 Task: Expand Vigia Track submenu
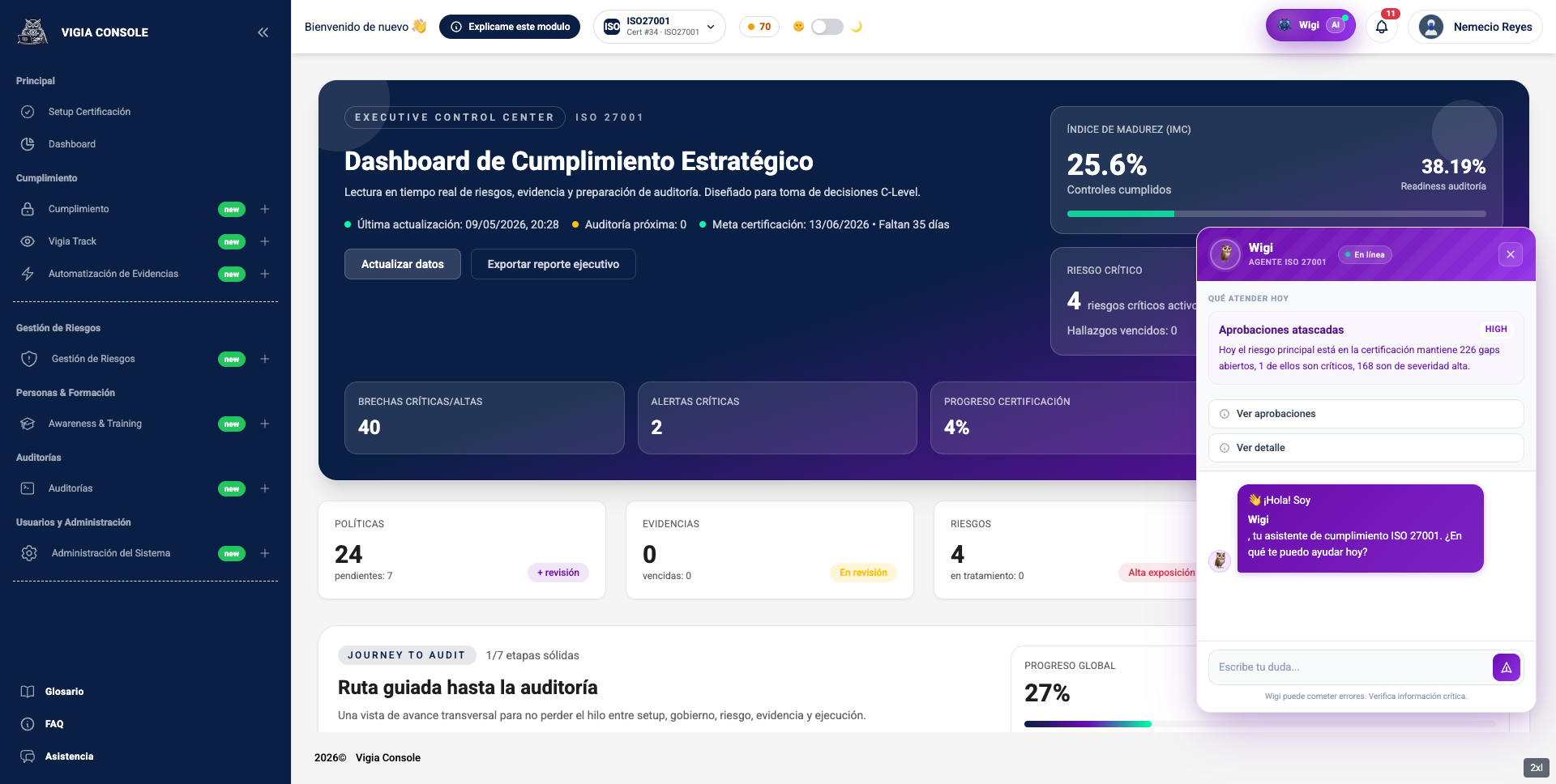[x=264, y=241]
